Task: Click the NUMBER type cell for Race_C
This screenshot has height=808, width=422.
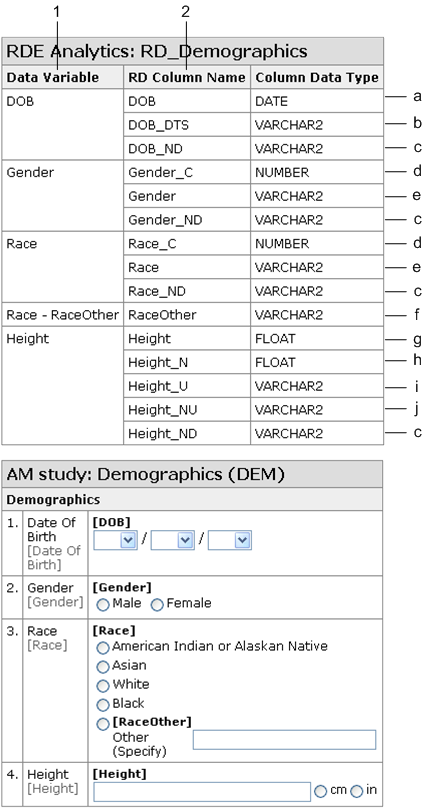Action: pyautogui.click(x=317, y=244)
